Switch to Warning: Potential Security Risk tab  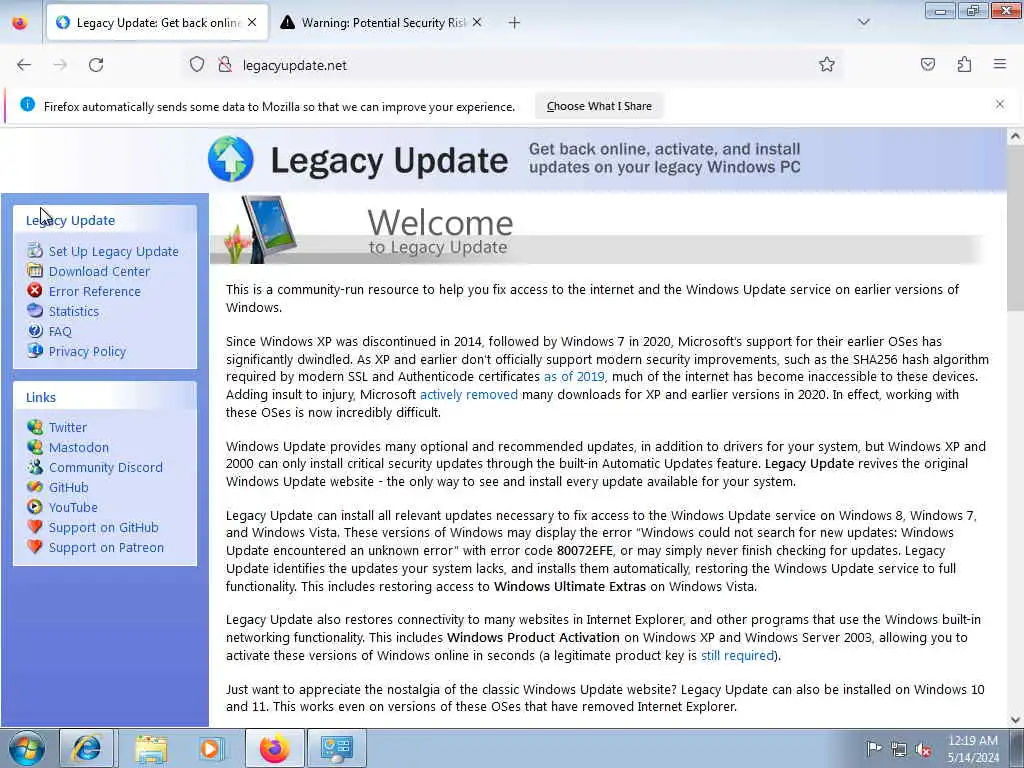pyautogui.click(x=382, y=23)
